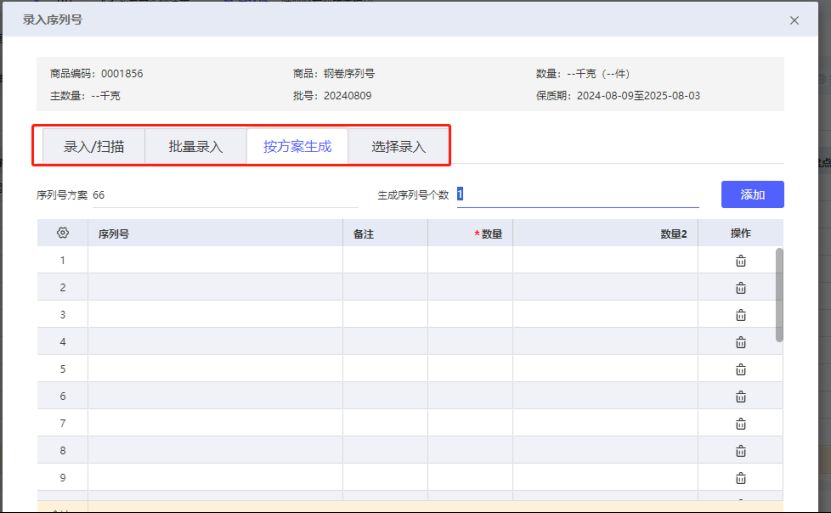Go to the 选择录入 tab
This screenshot has height=513, width=831.
tap(398, 146)
